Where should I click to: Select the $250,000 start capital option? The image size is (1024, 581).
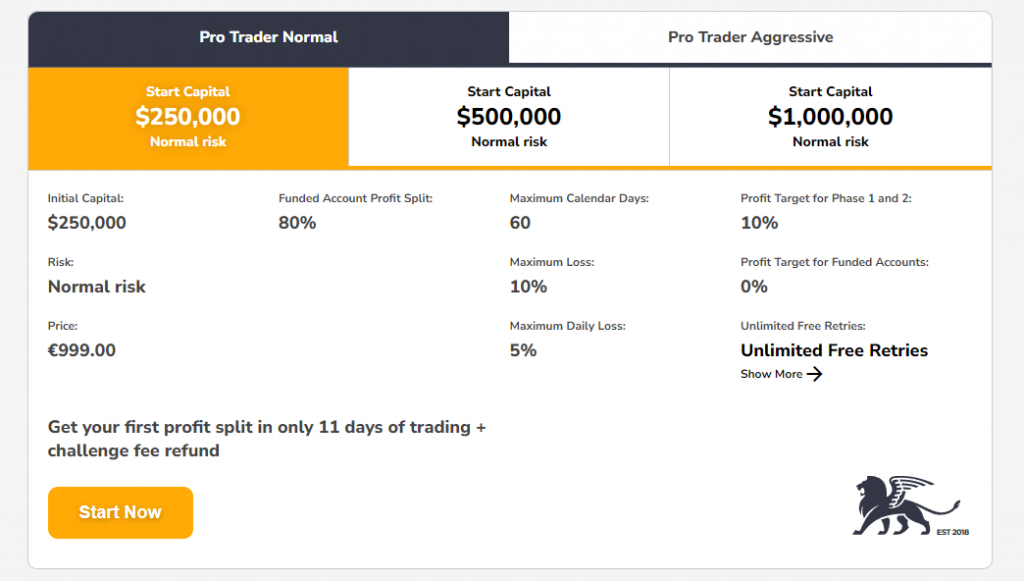click(x=188, y=116)
